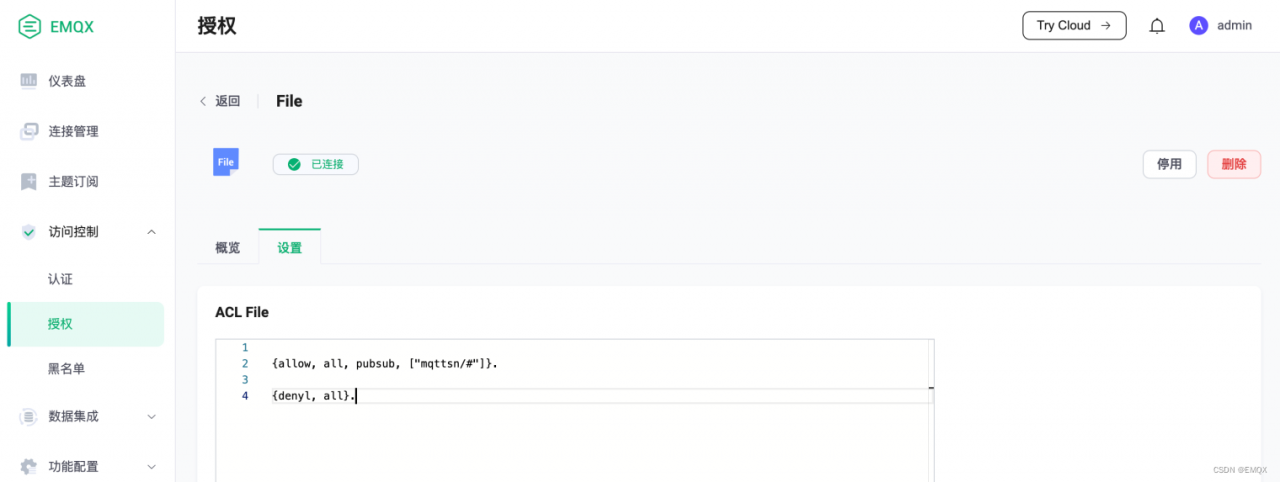Click the EMQX logo icon
Viewport: 1280px width, 482px height.
30,26
